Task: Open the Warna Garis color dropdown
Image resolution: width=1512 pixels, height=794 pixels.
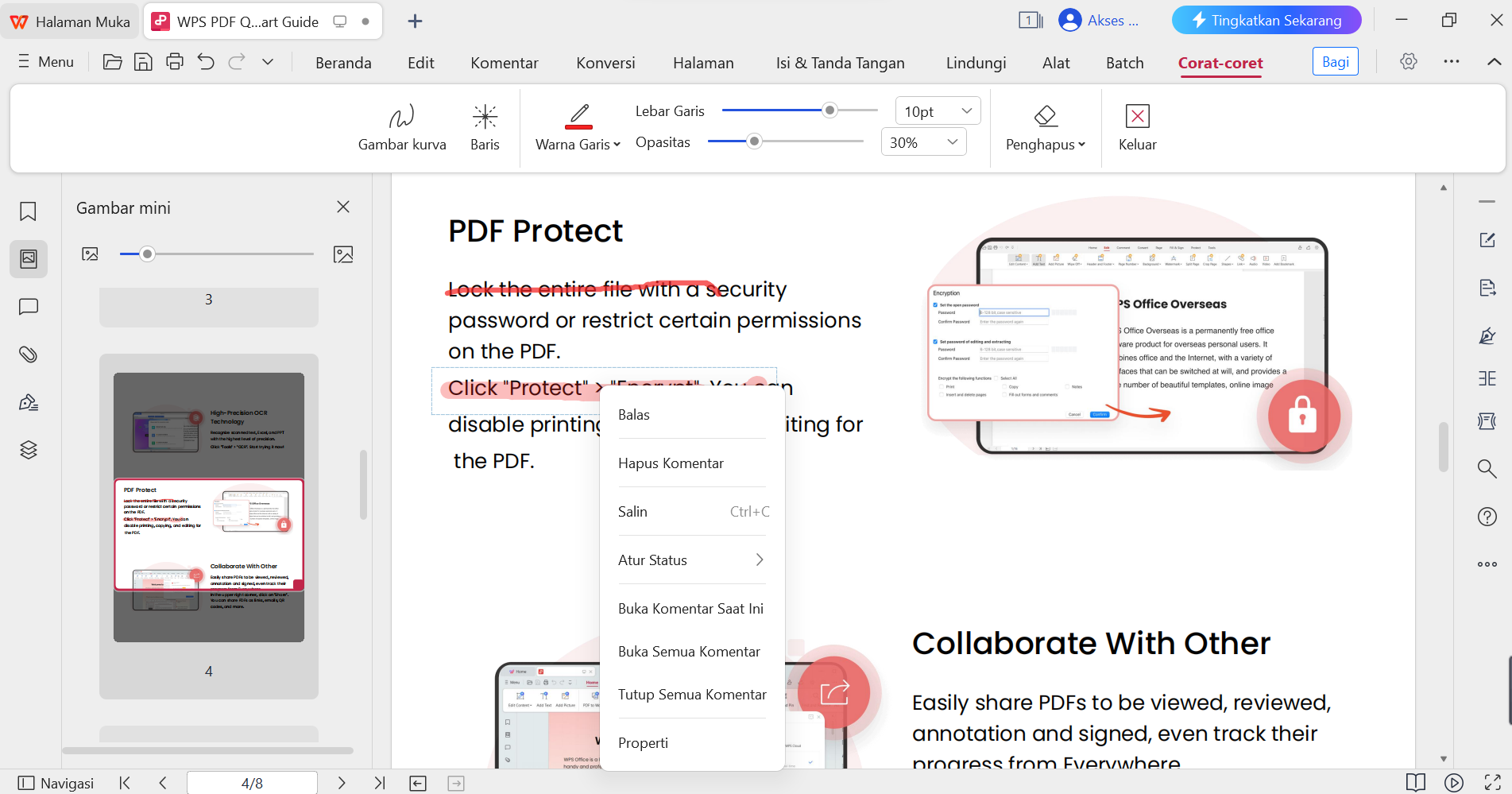Action: click(578, 145)
